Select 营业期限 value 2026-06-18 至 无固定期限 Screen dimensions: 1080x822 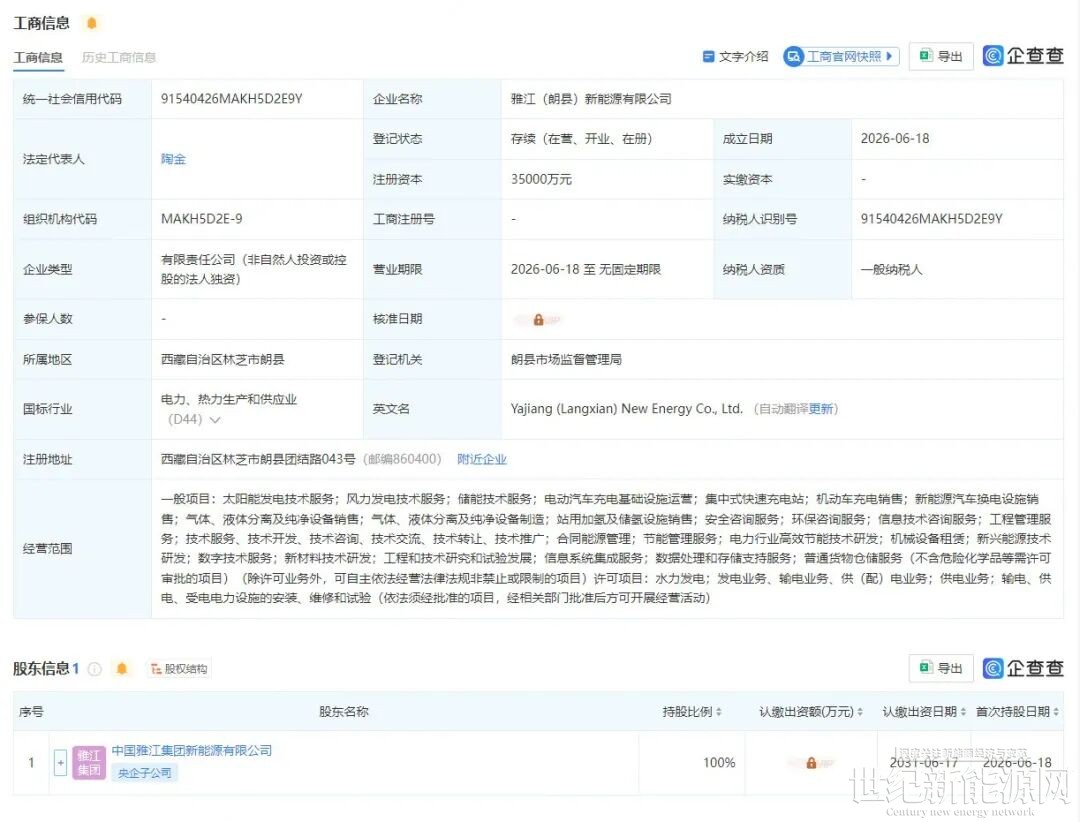[585, 269]
